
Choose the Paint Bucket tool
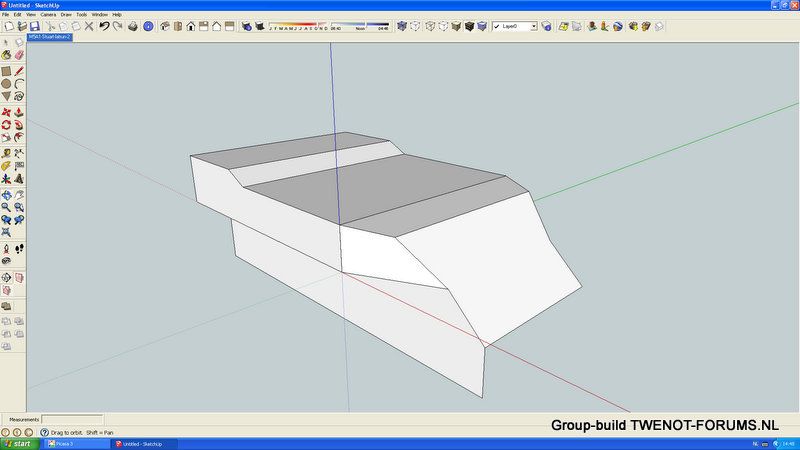coord(6,55)
